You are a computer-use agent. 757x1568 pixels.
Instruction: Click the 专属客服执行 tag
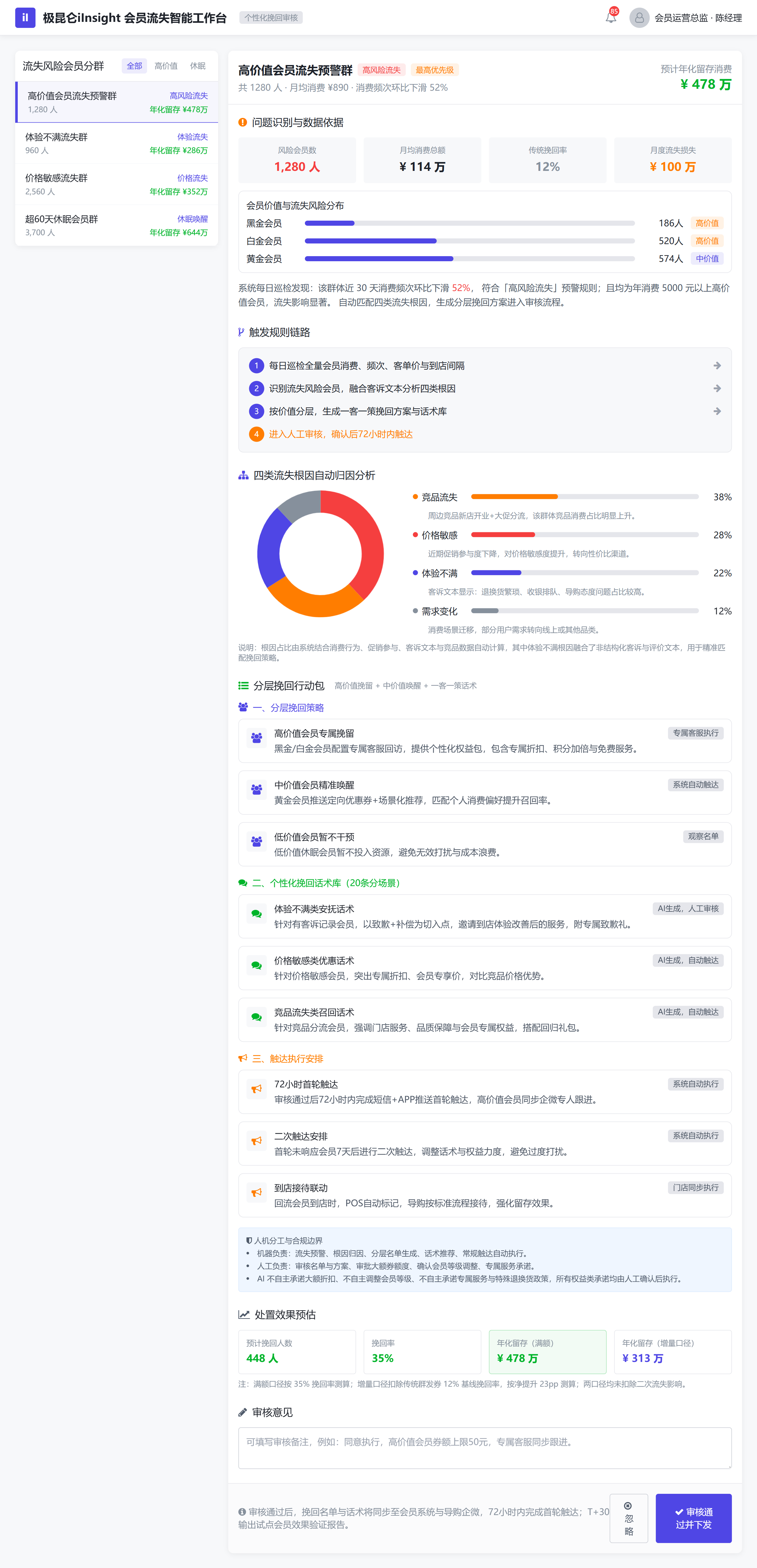[696, 733]
